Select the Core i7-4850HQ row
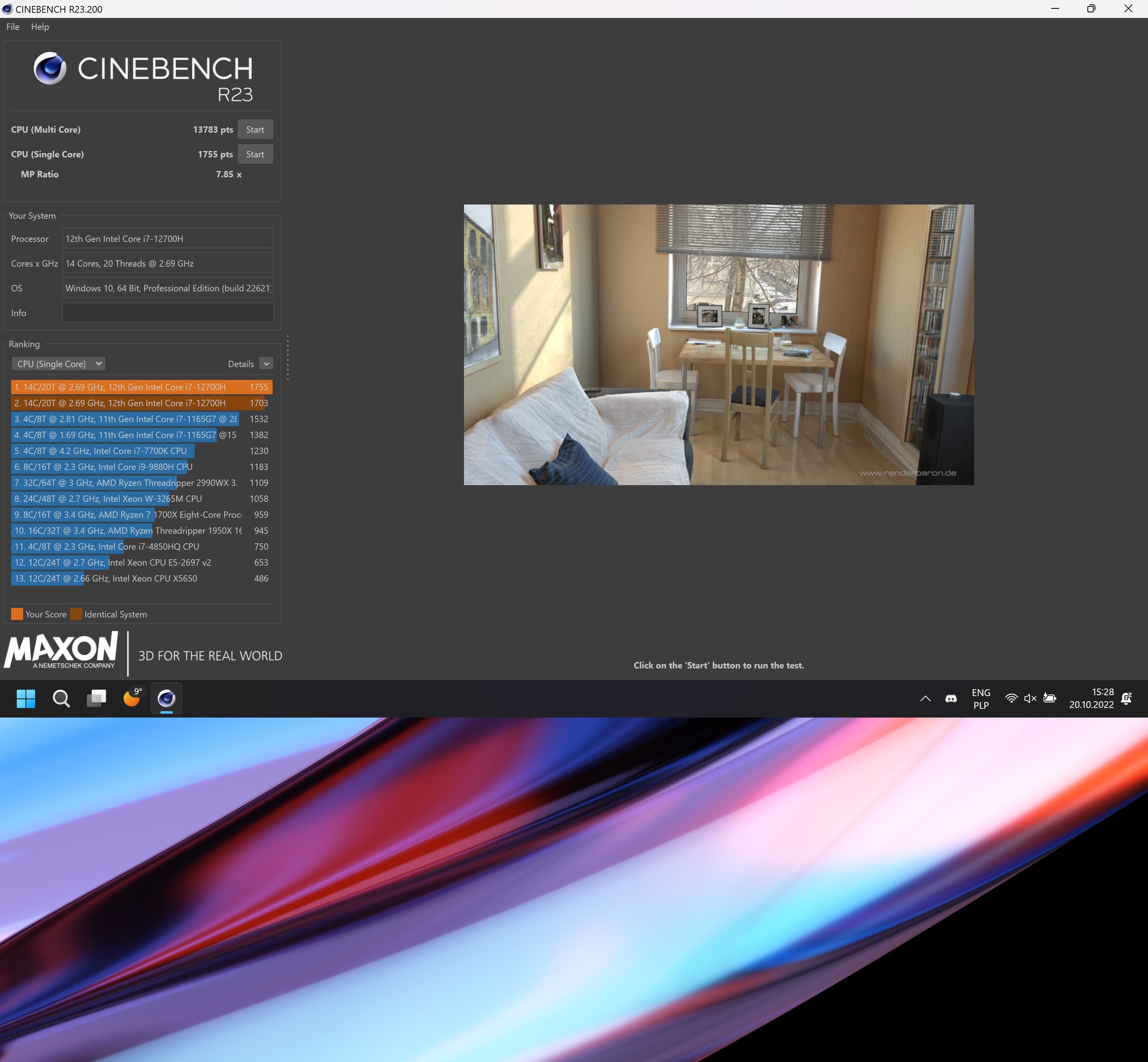This screenshot has height=1062, width=1148. coord(142,547)
